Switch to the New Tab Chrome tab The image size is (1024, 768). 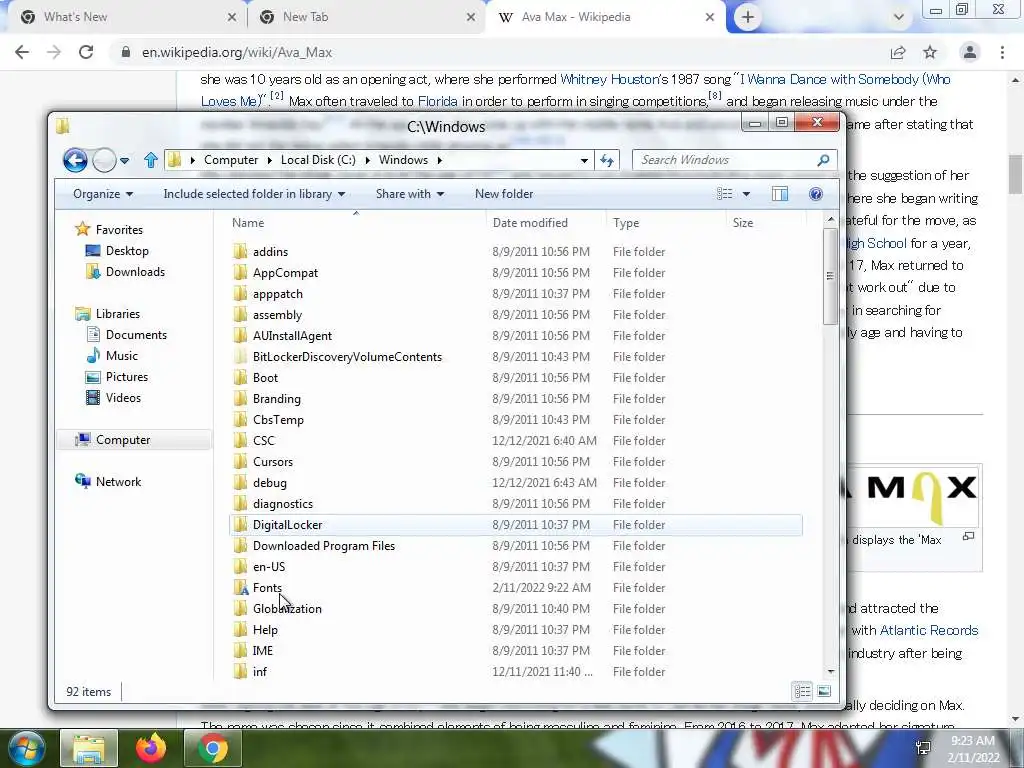pos(367,17)
